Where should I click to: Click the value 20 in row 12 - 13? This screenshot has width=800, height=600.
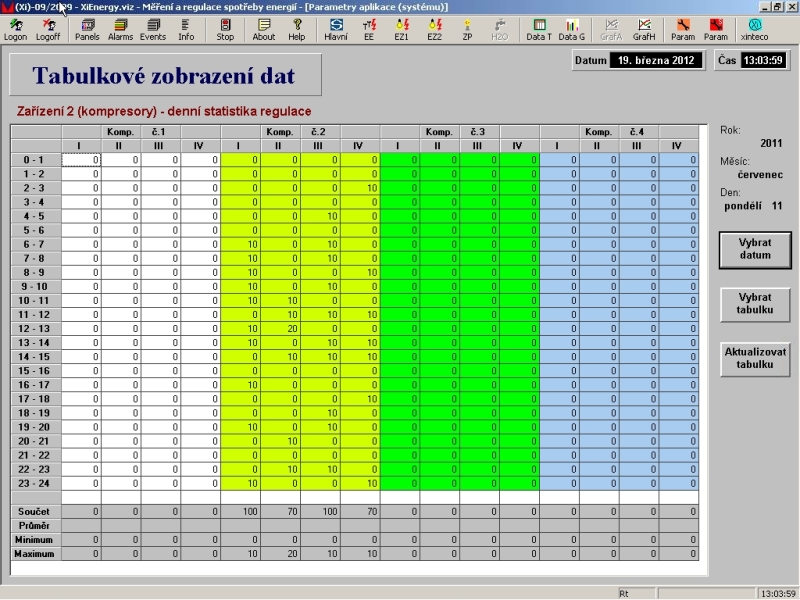[280, 329]
